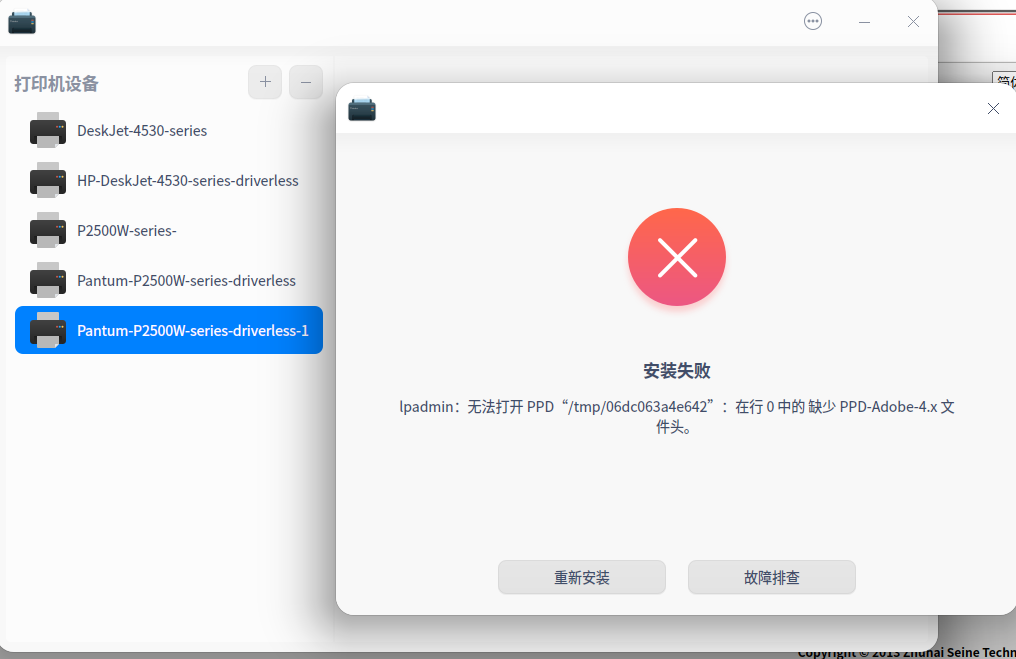Click the printer icon beside HP-DeskJet-4530-series-driverless
Viewport: 1016px width, 659px height.
tap(48, 180)
